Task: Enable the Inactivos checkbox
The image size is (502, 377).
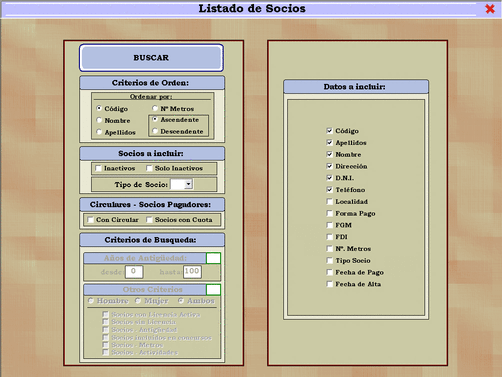Action: pyautogui.click(x=98, y=168)
